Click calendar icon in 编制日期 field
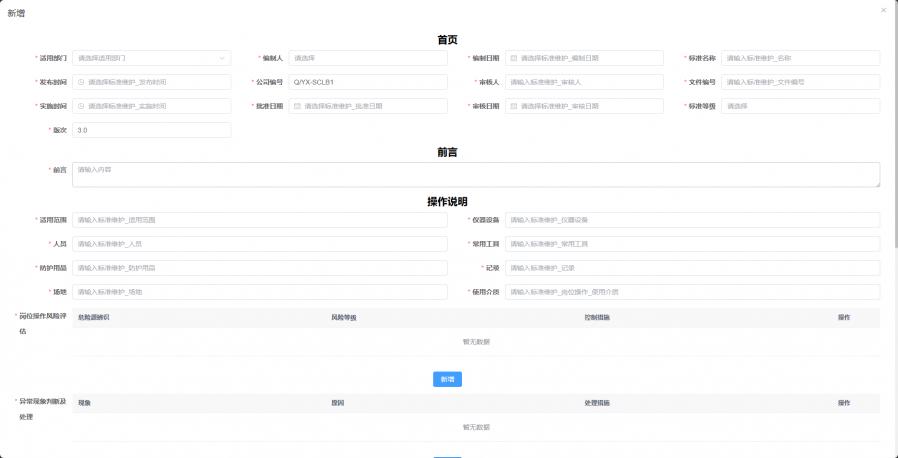 [514, 58]
